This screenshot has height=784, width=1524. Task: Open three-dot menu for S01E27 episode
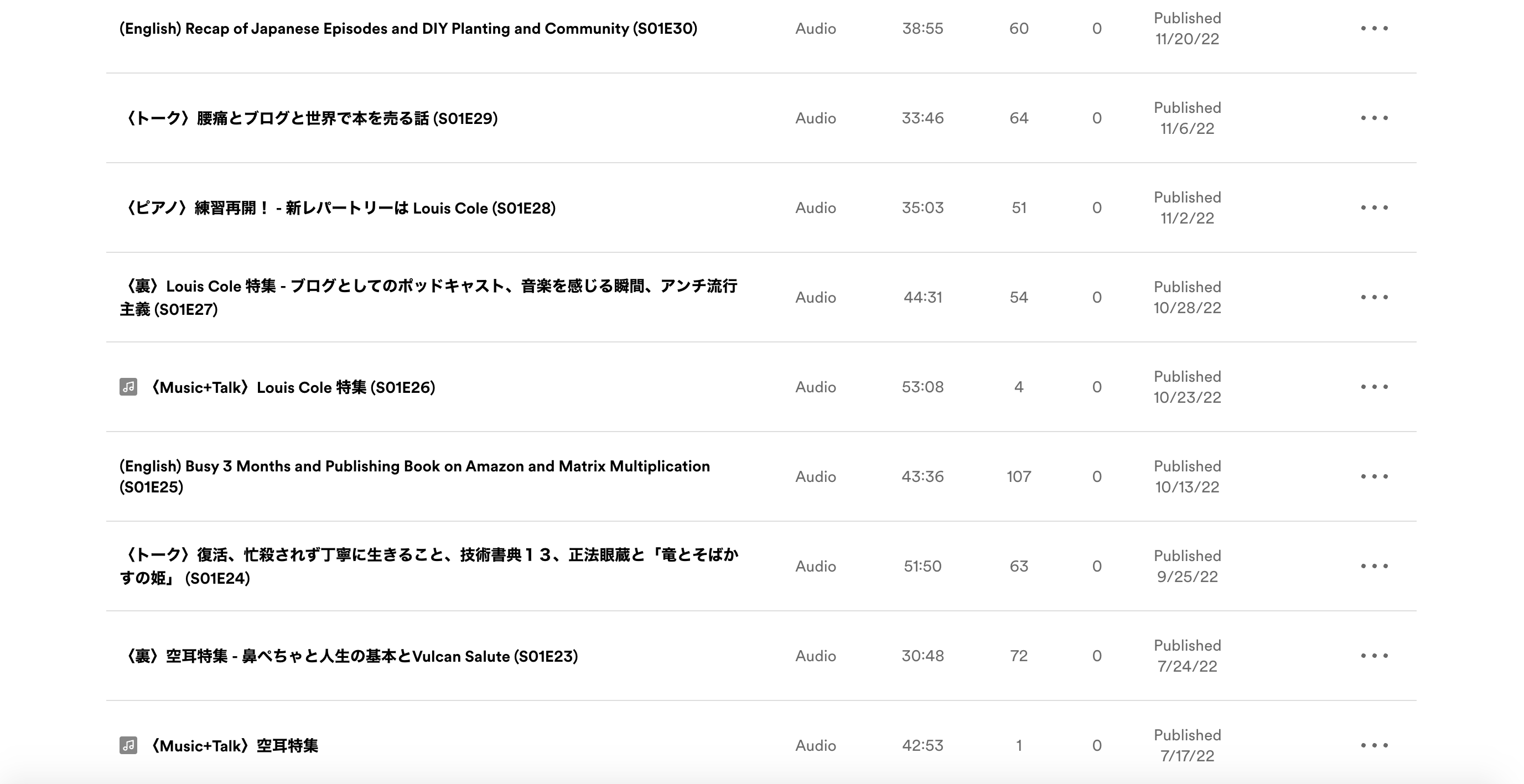pyautogui.click(x=1375, y=297)
